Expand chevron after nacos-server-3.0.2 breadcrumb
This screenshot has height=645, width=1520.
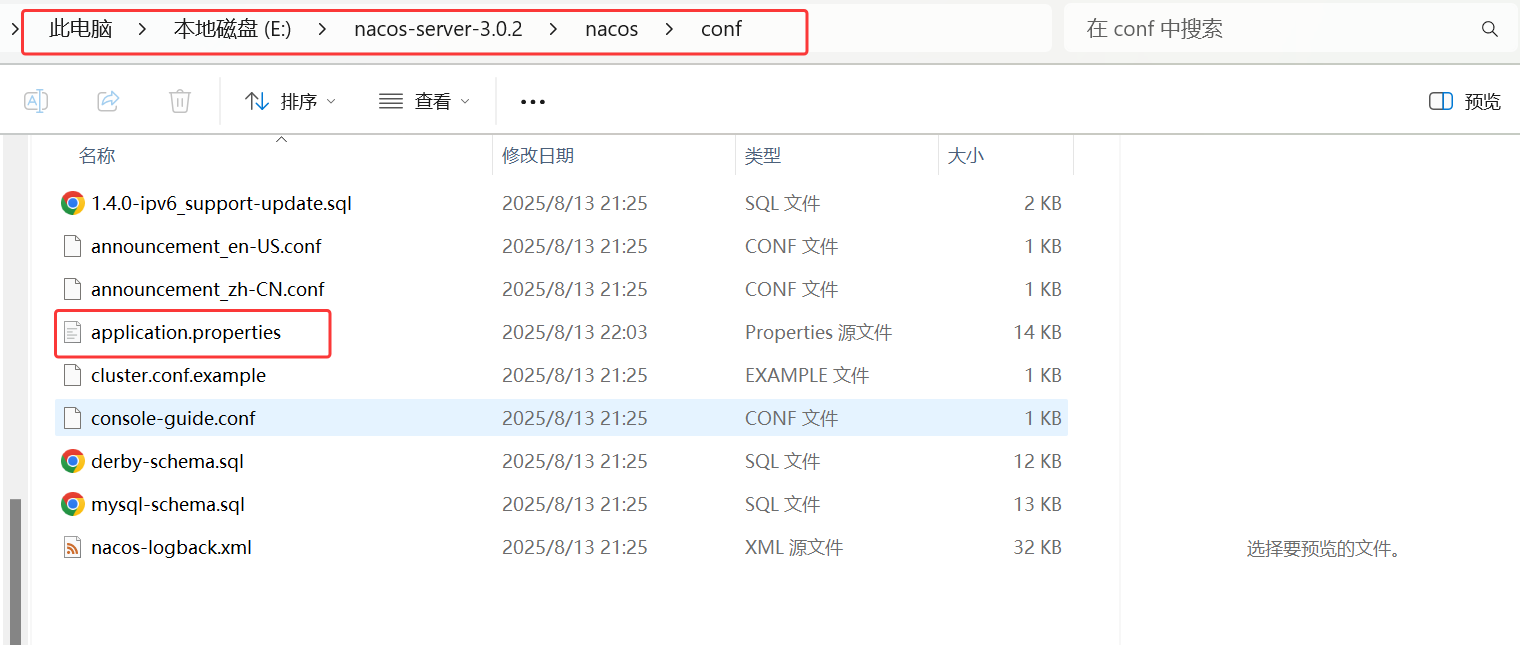coord(553,29)
